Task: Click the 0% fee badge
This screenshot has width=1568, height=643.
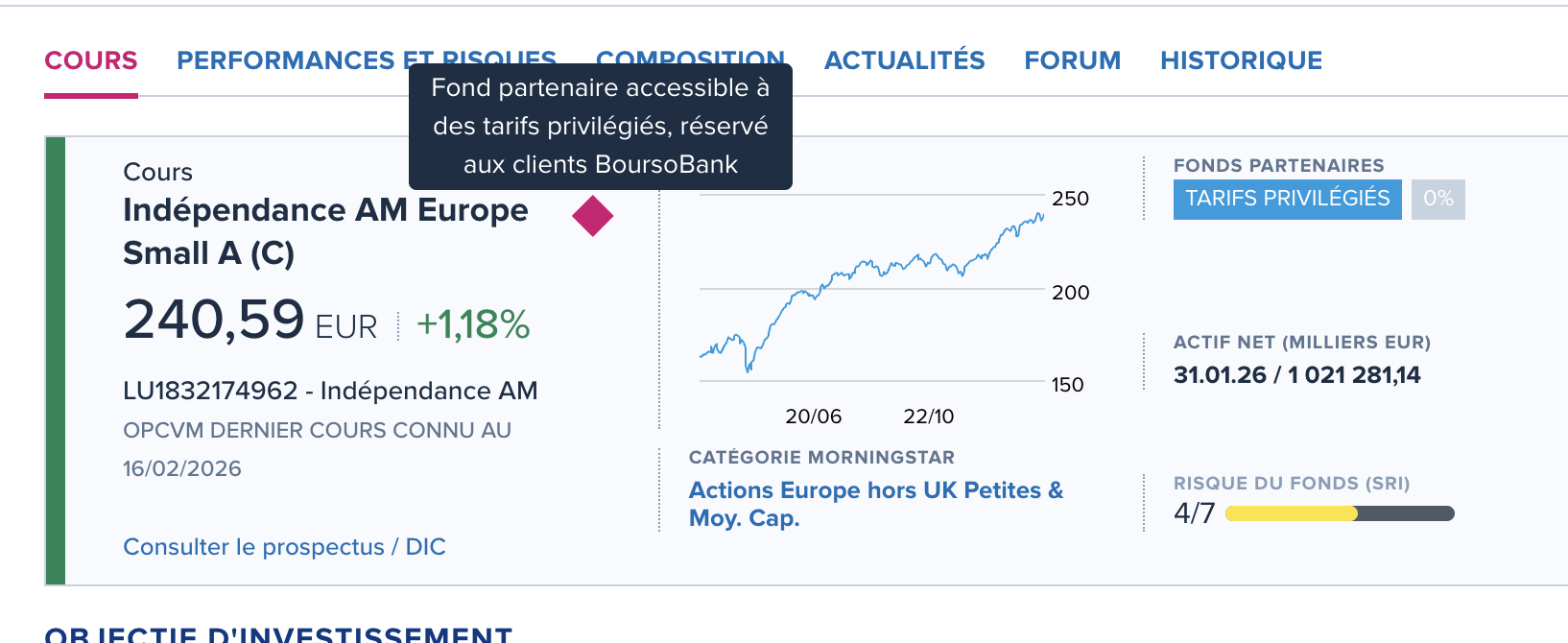Action: (1437, 199)
